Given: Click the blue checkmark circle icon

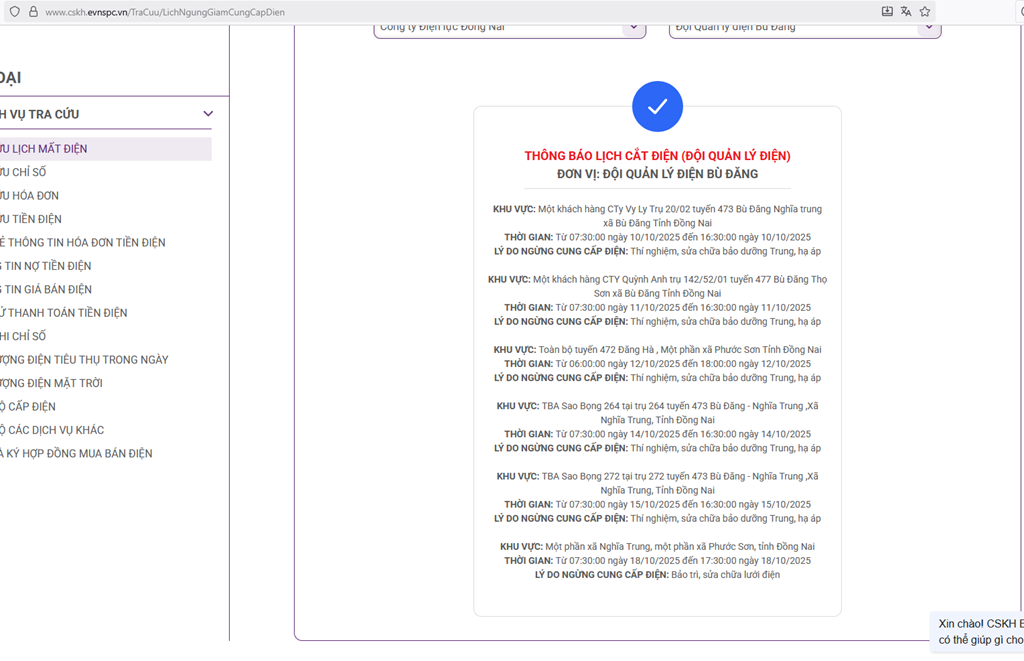Looking at the screenshot, I should pos(657,107).
